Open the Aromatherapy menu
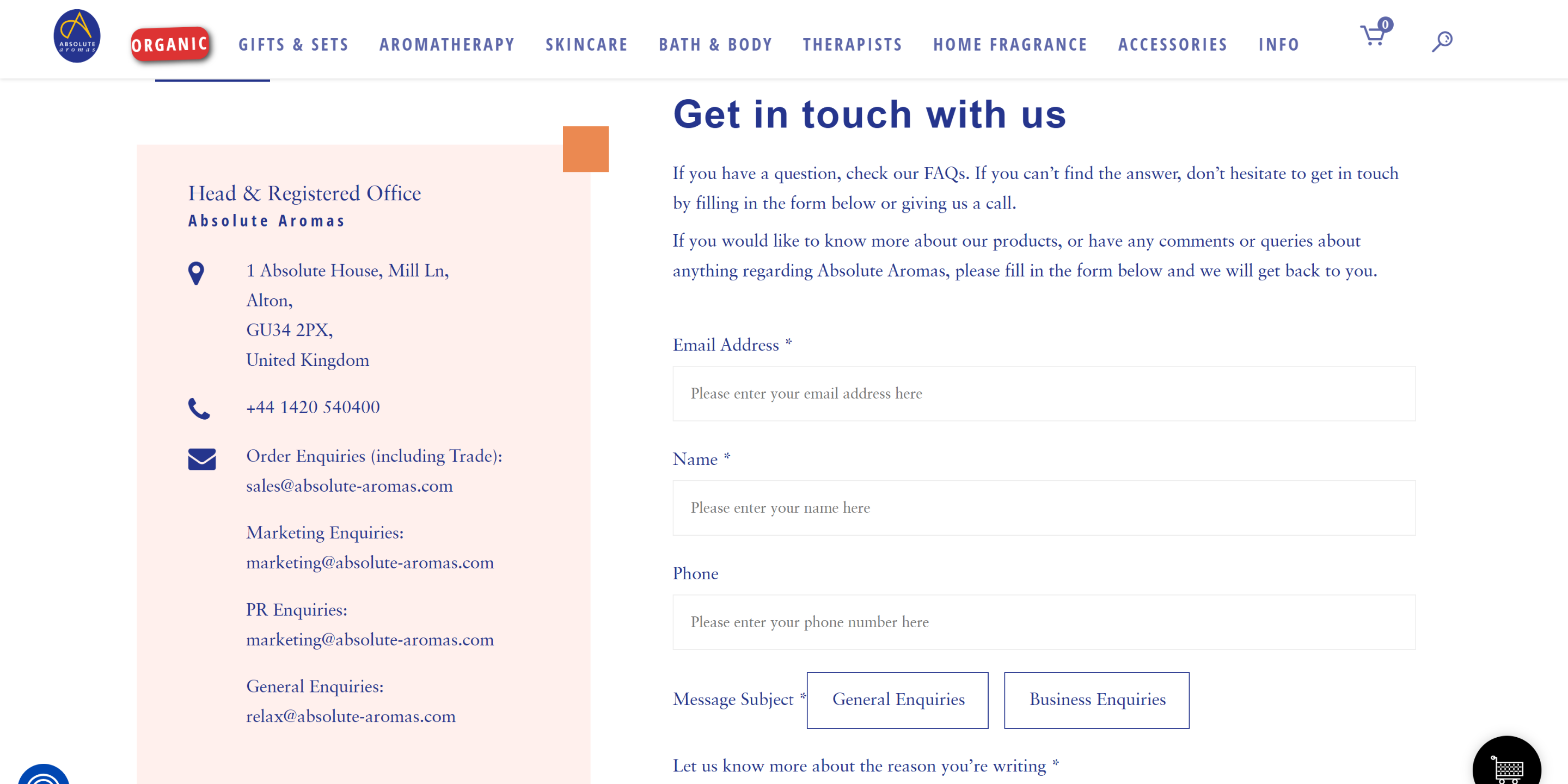This screenshot has height=784, width=1568. pos(447,45)
